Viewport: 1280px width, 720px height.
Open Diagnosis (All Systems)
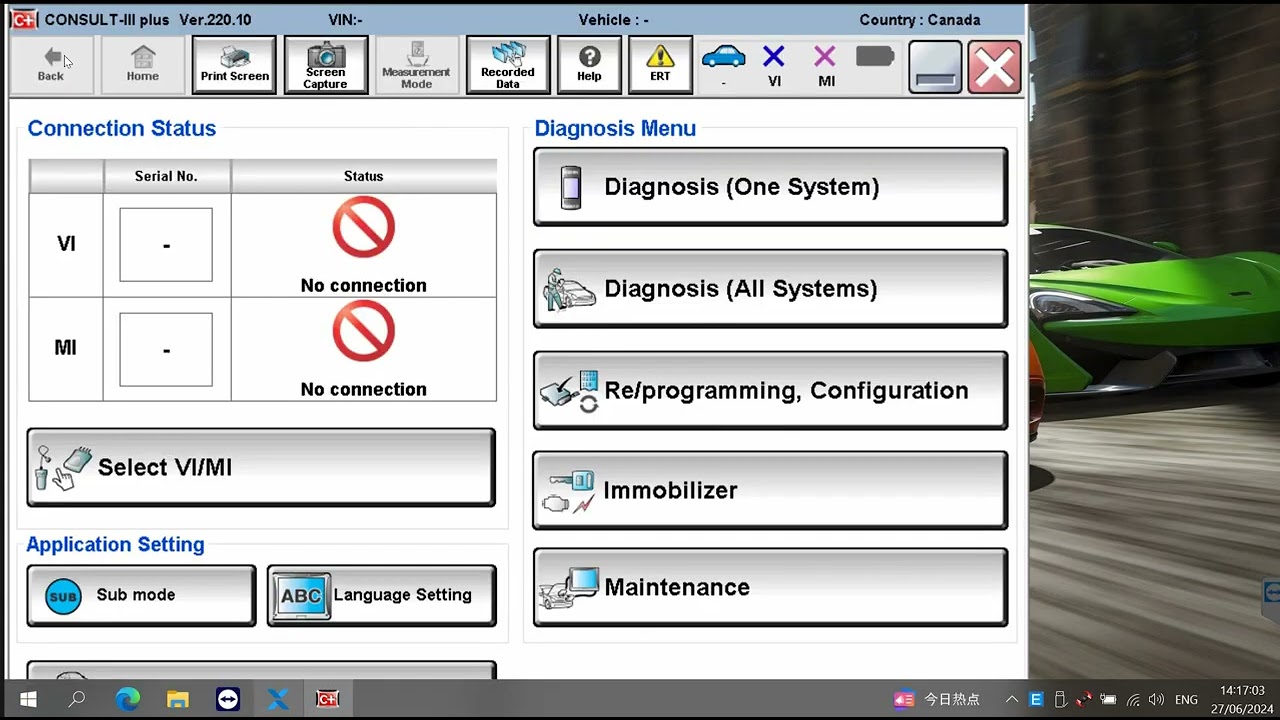770,289
